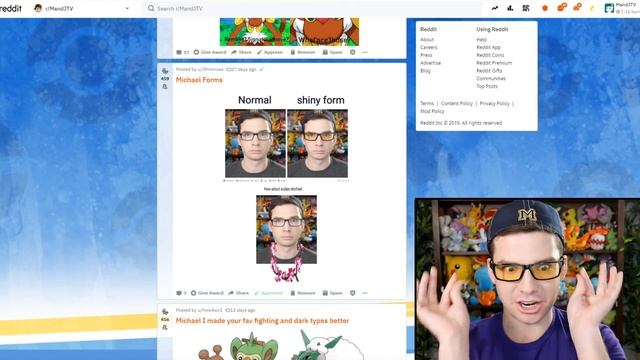Open the Pokemon image on bottom post
This screenshot has width=640, height=360.
pyautogui.click(x=282, y=345)
